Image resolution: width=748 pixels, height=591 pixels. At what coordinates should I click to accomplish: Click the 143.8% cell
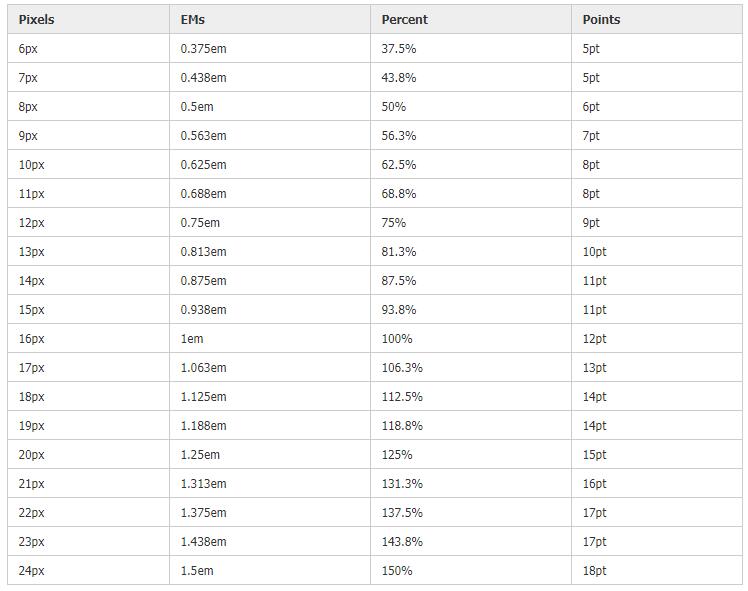tap(471, 541)
